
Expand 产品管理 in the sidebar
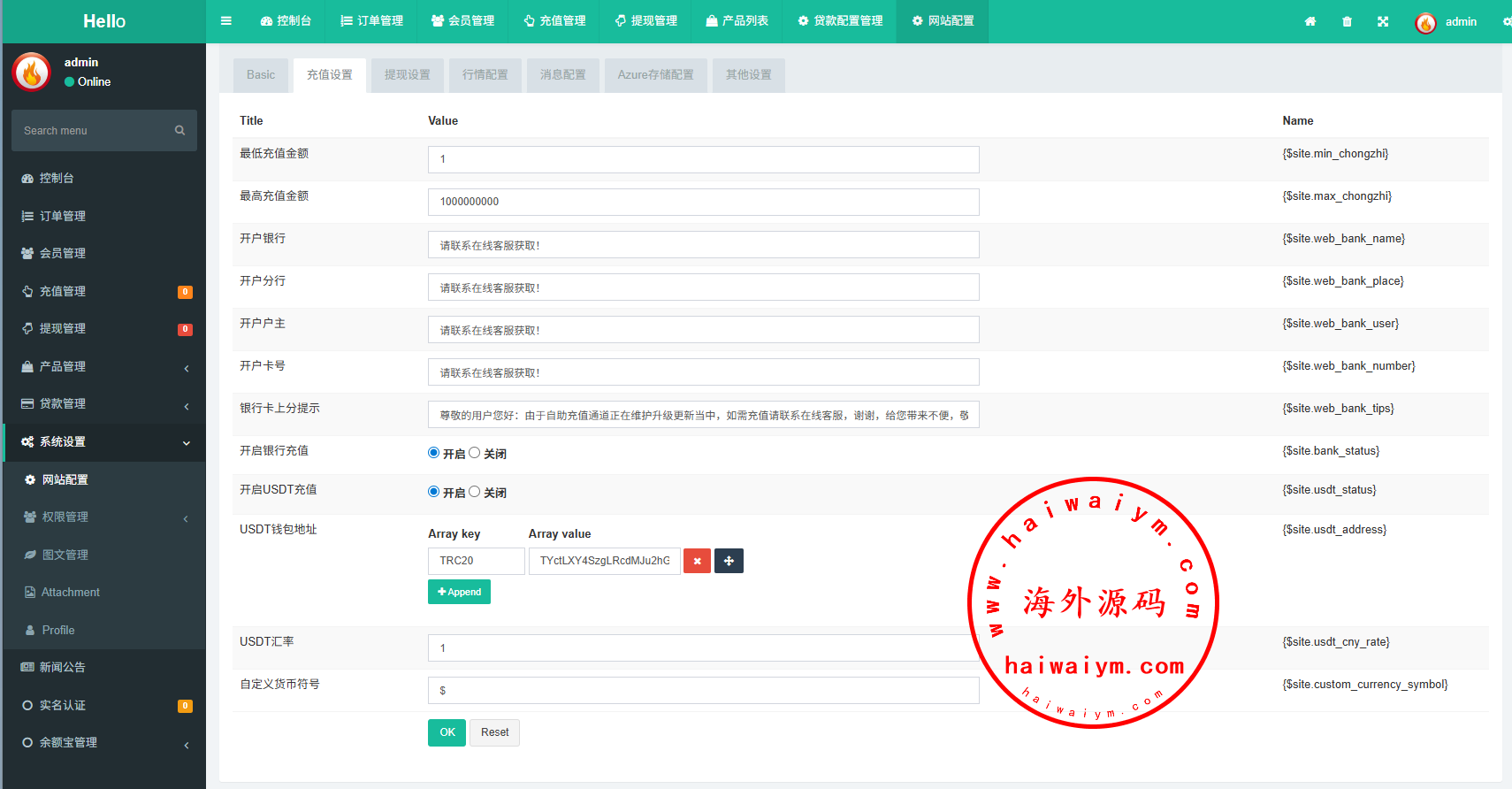click(x=104, y=366)
